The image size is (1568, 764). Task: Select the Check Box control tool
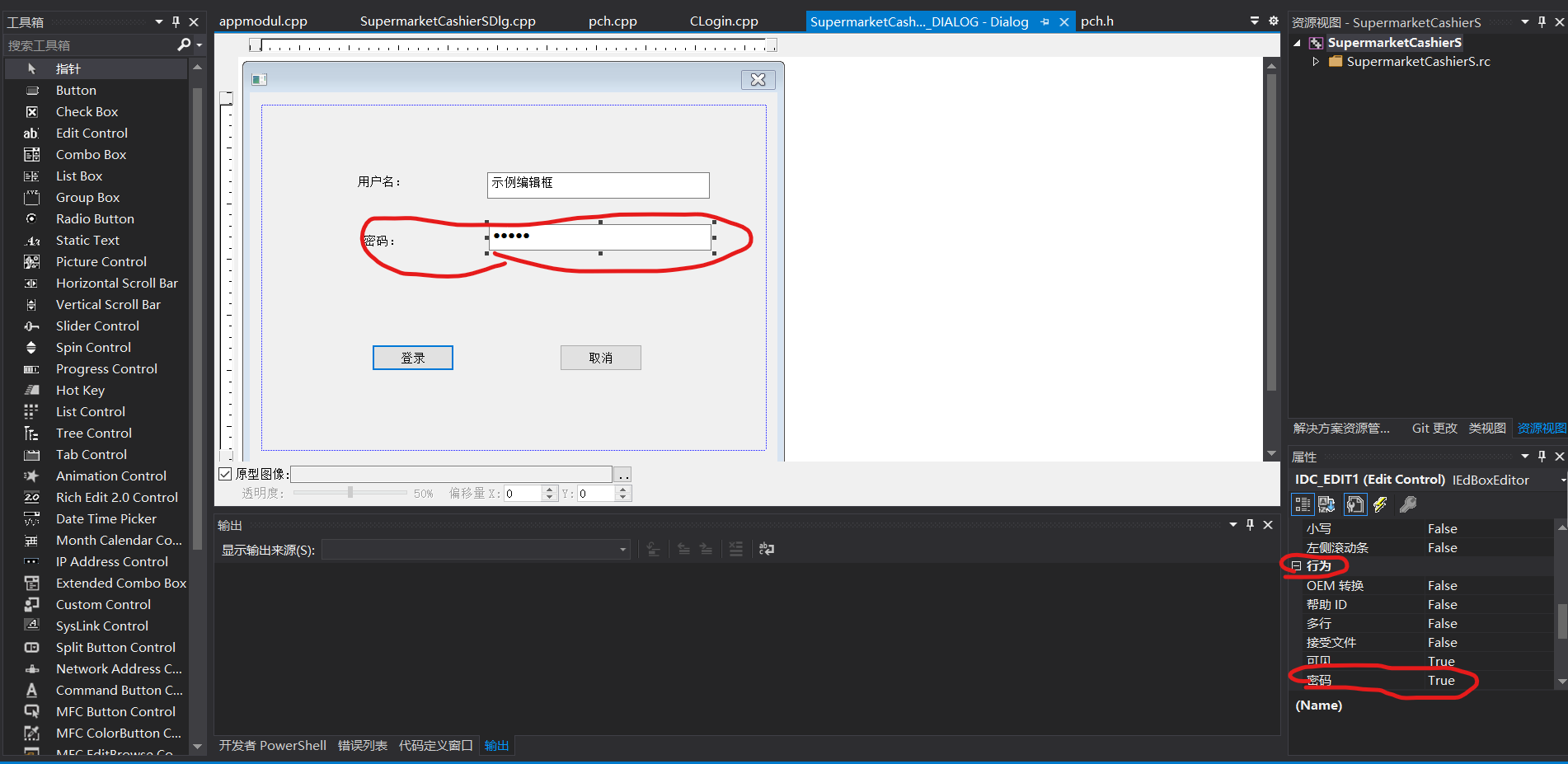[86, 111]
